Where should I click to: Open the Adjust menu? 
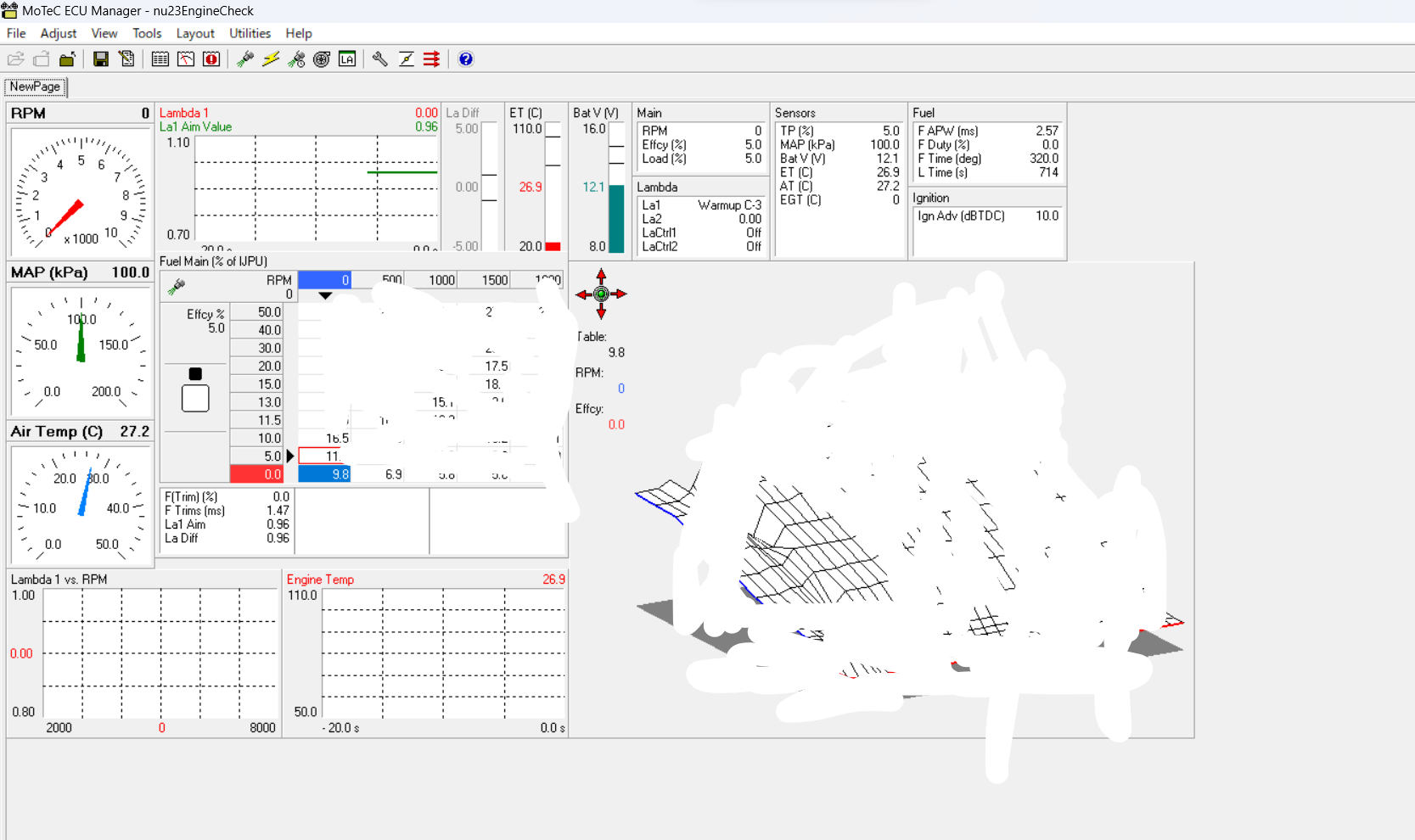58,33
